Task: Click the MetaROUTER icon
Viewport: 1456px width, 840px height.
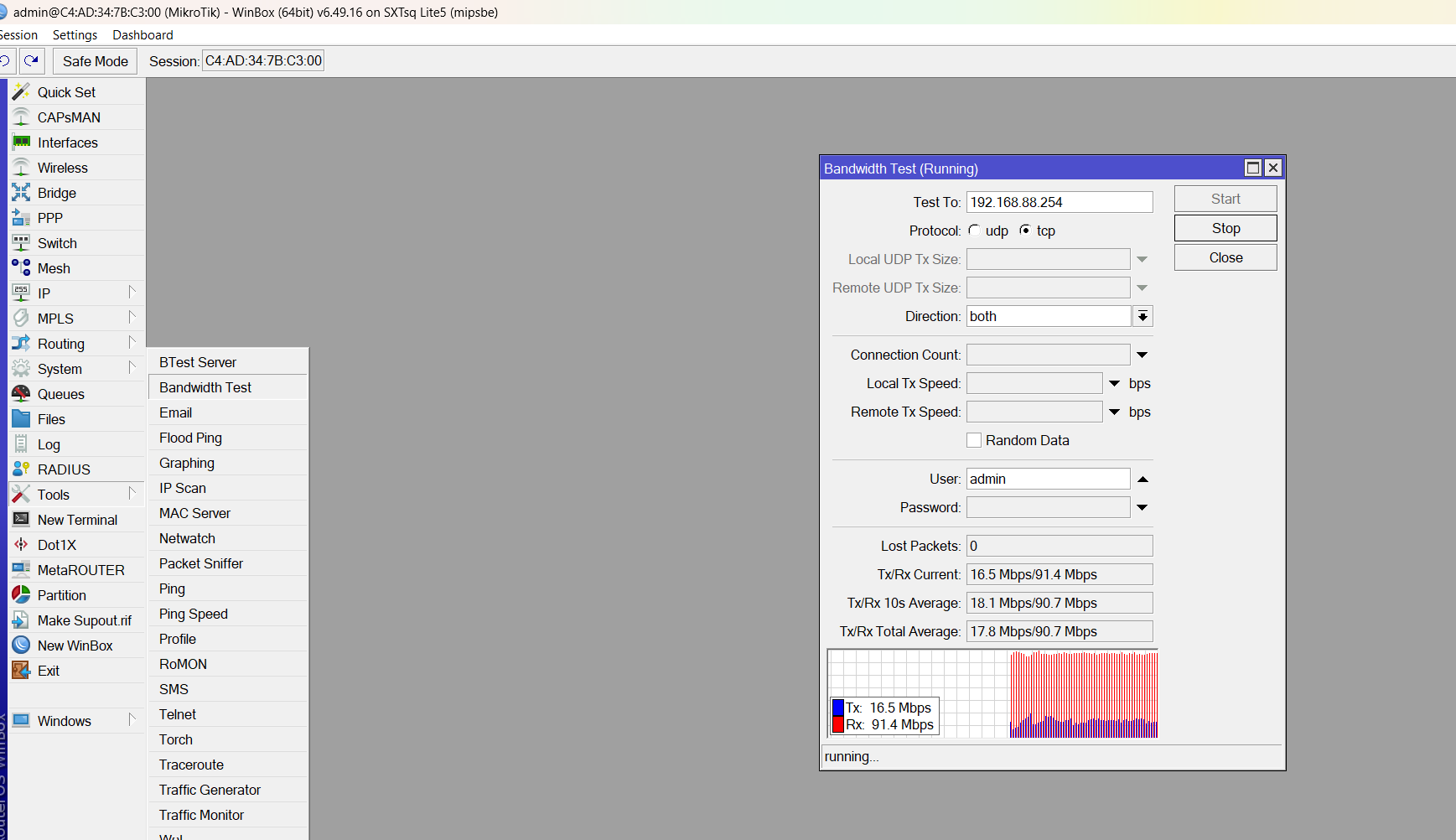Action: coord(21,570)
